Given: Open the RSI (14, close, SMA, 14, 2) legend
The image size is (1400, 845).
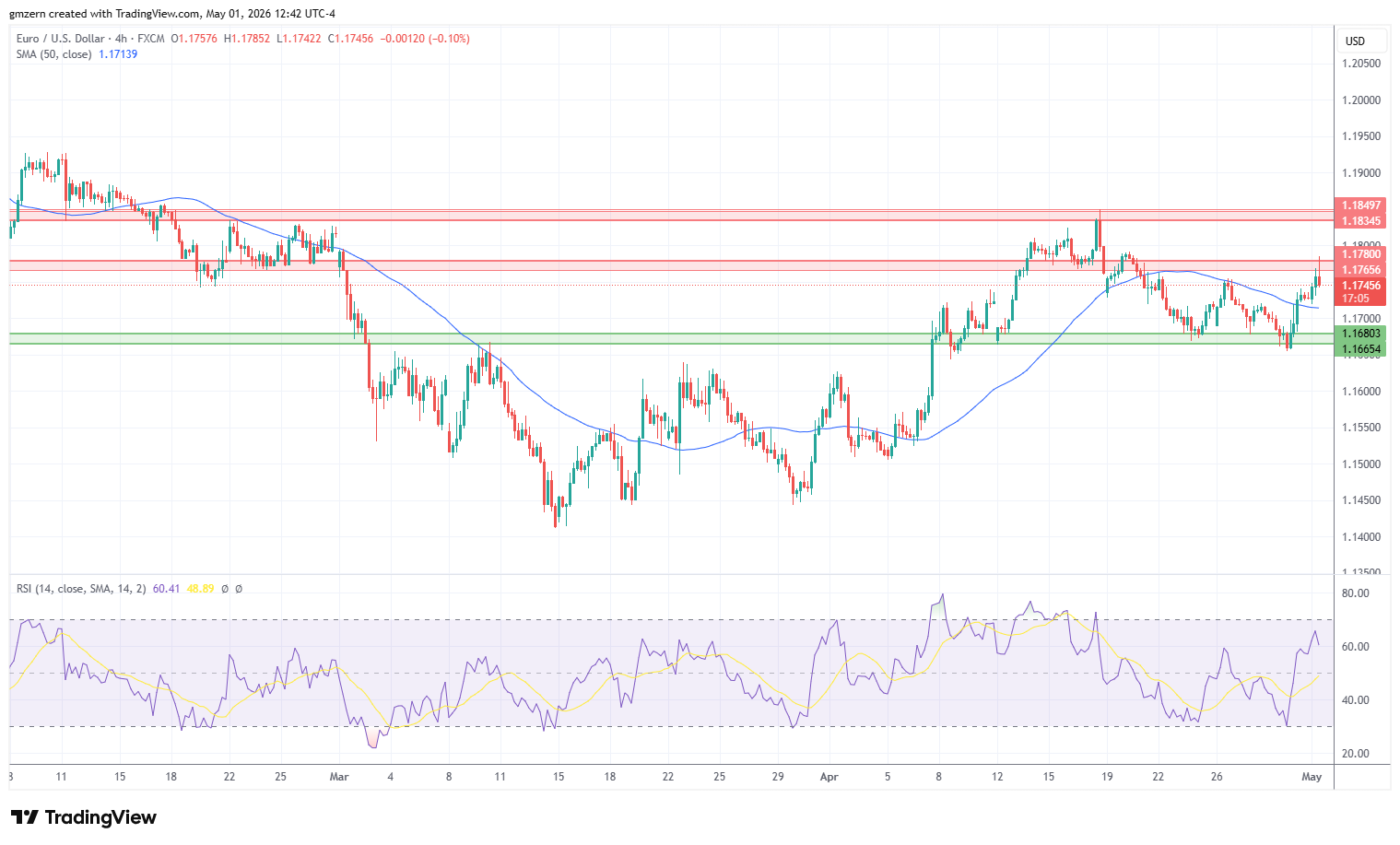Looking at the screenshot, I should (x=81, y=588).
